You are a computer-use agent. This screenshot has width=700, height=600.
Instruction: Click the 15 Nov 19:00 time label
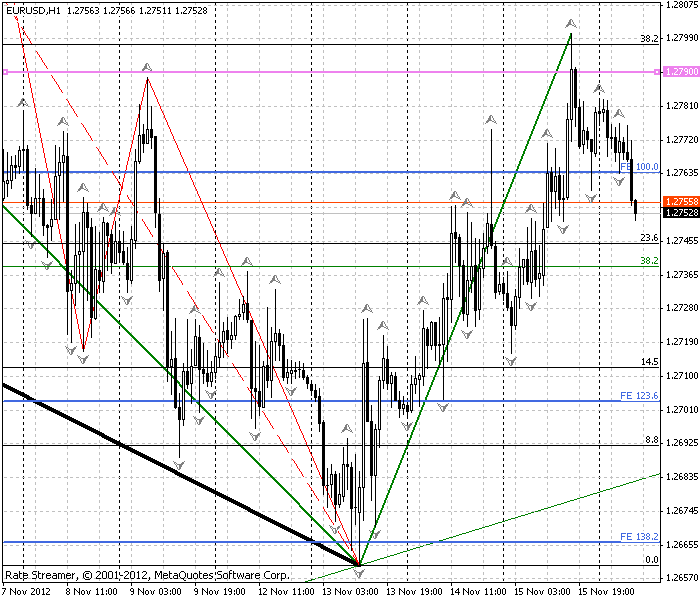(606, 592)
